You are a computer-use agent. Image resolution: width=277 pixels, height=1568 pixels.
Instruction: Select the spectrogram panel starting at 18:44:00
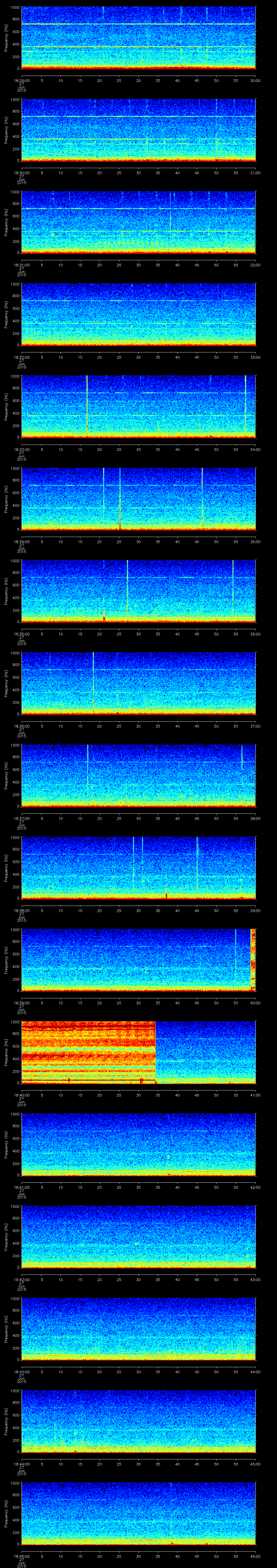(x=138, y=1421)
